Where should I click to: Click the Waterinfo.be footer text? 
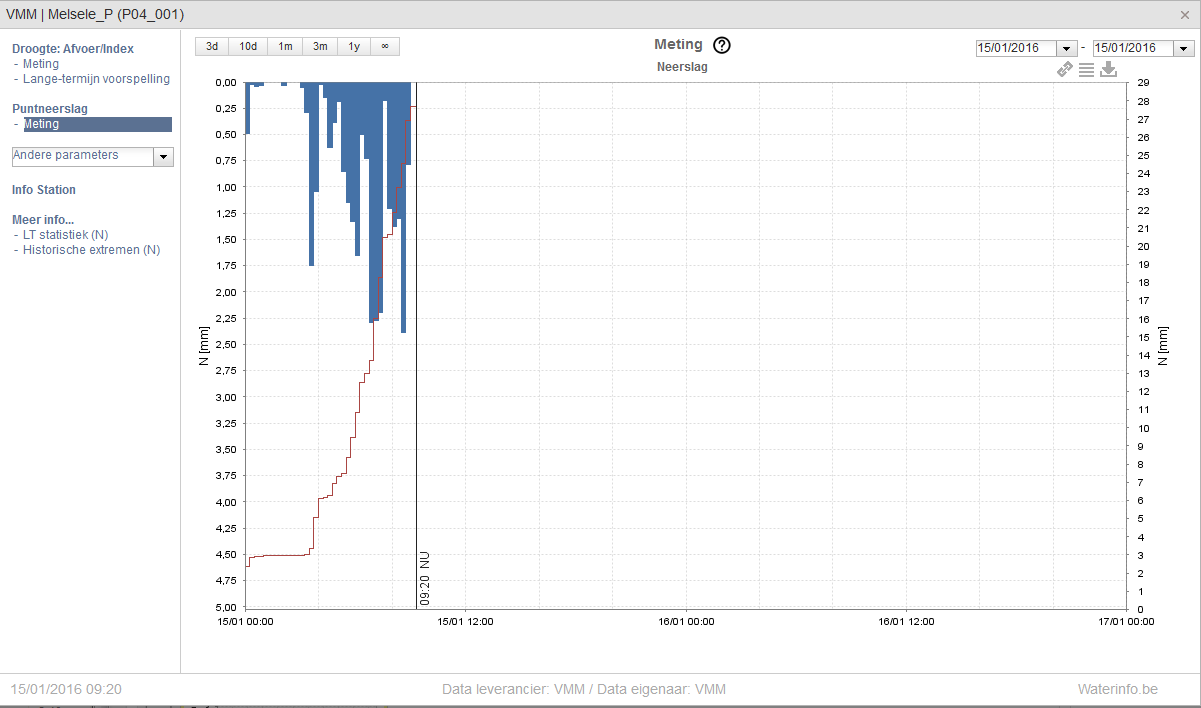pos(1118,689)
